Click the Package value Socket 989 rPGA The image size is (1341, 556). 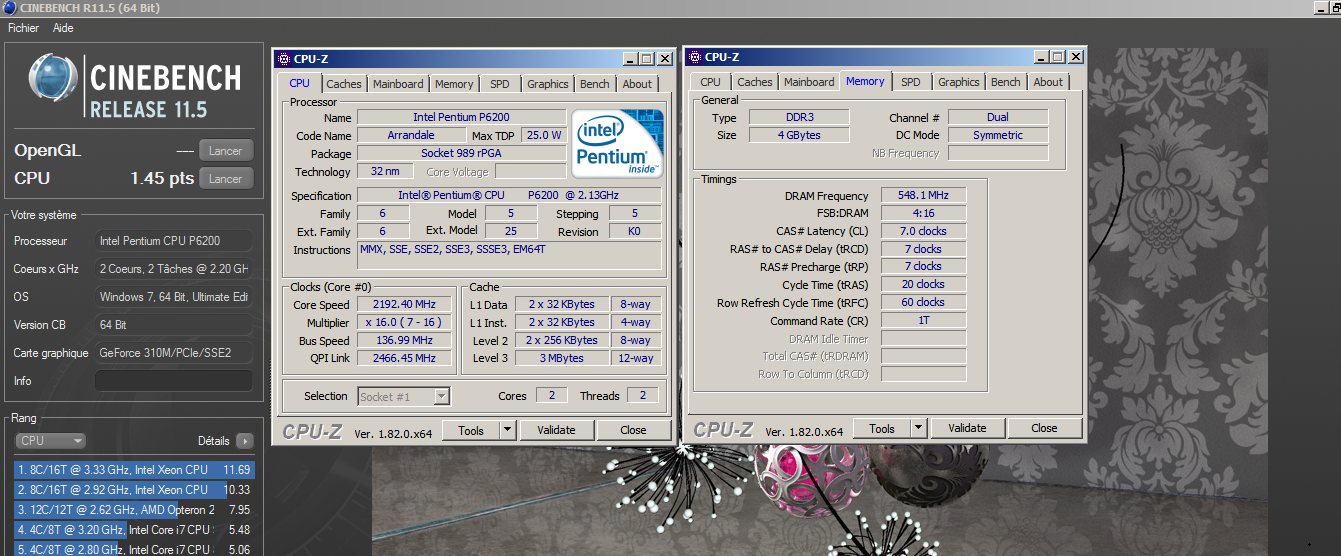(461, 153)
